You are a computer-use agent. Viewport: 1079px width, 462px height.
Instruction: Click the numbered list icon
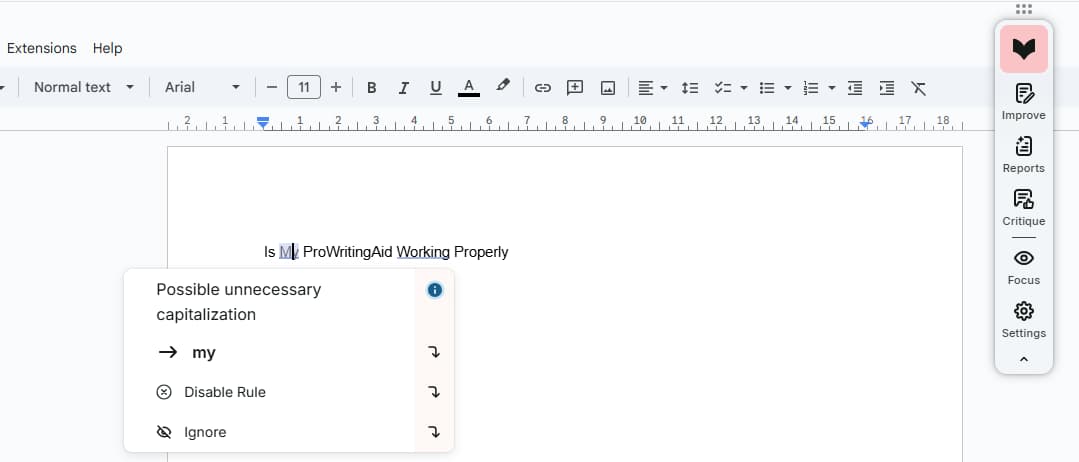[811, 87]
